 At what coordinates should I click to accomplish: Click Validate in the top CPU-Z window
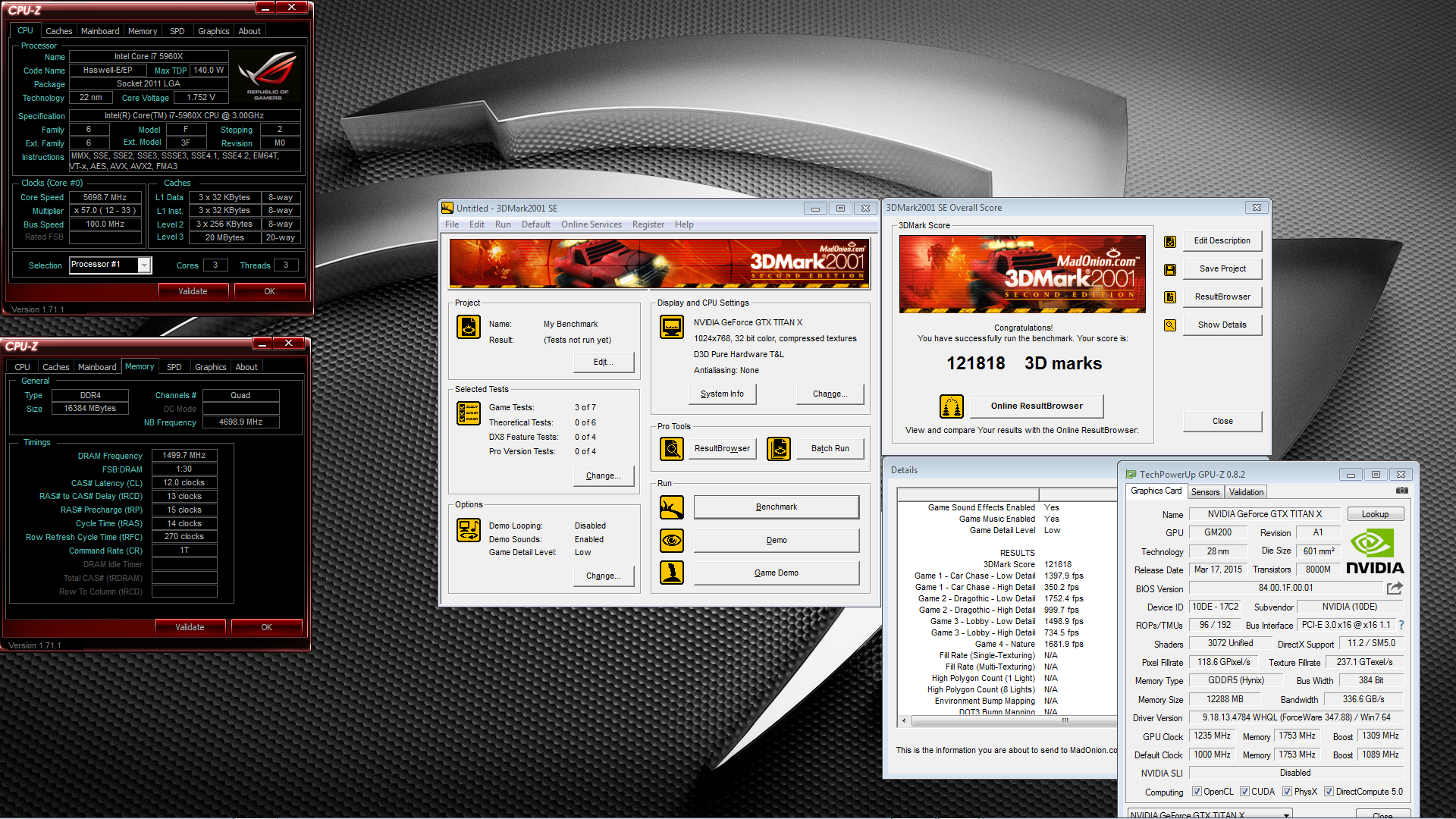(193, 291)
